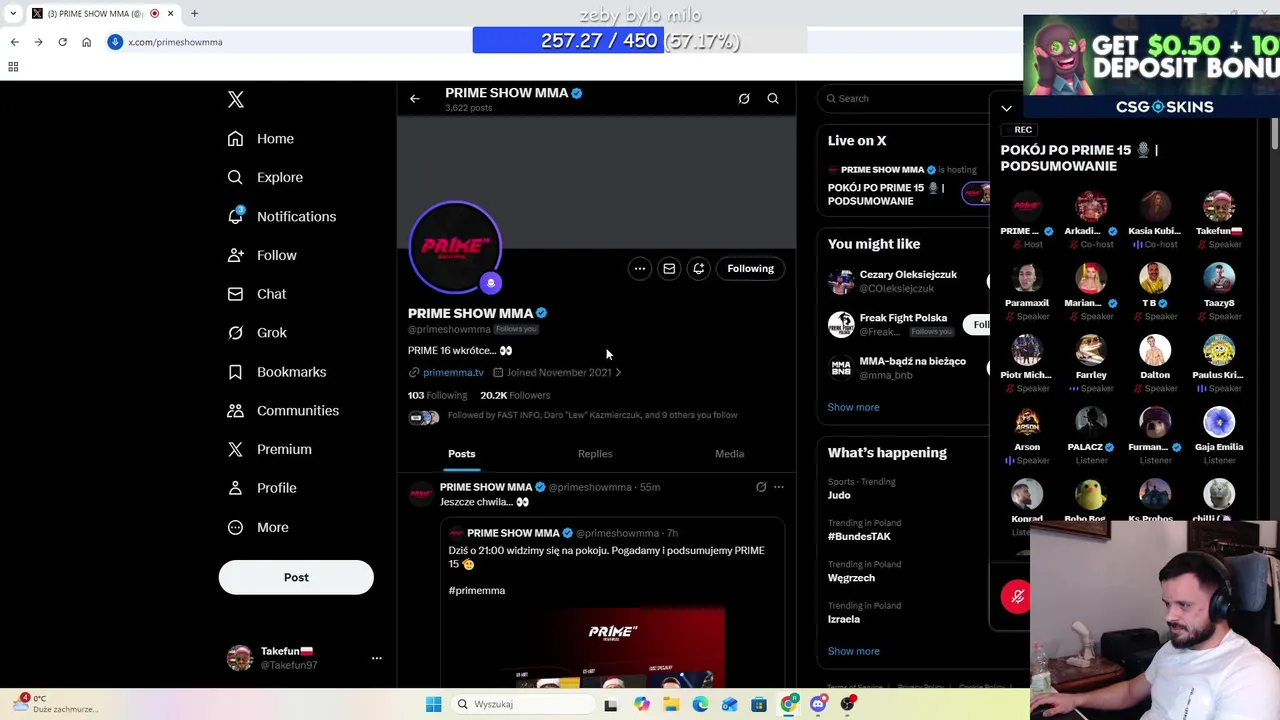
Task: Click the Premium X icon
Action: pyautogui.click(x=235, y=449)
